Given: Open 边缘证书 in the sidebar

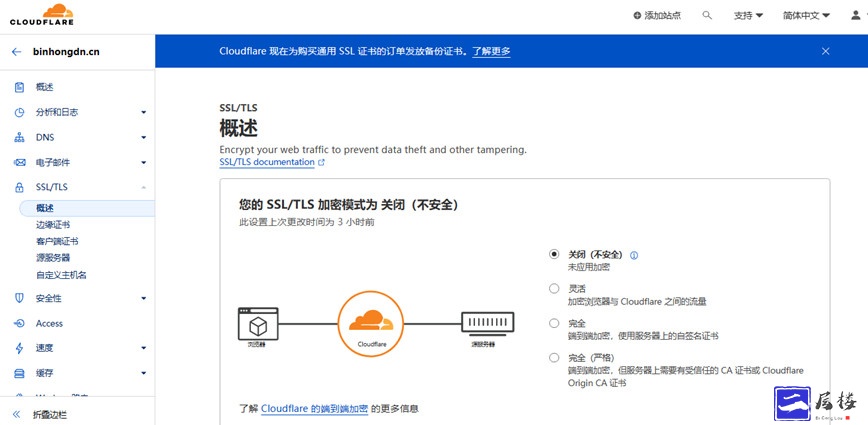Looking at the screenshot, I should (x=53, y=225).
